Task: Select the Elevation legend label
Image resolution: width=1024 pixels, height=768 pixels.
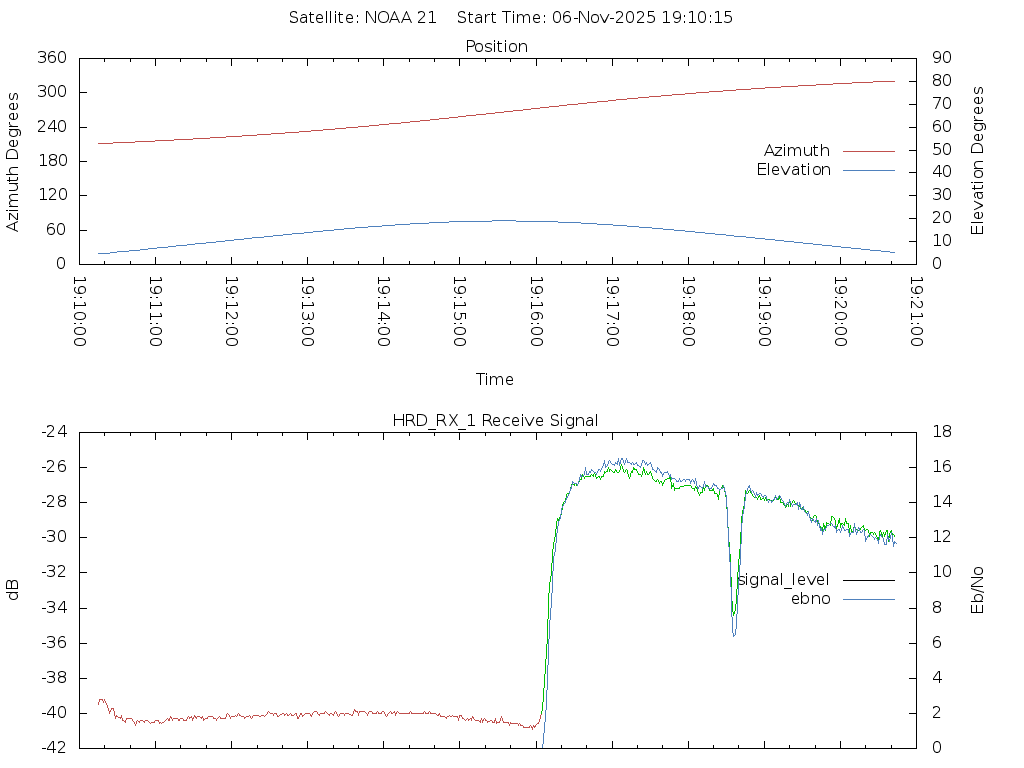Action: pos(793,170)
